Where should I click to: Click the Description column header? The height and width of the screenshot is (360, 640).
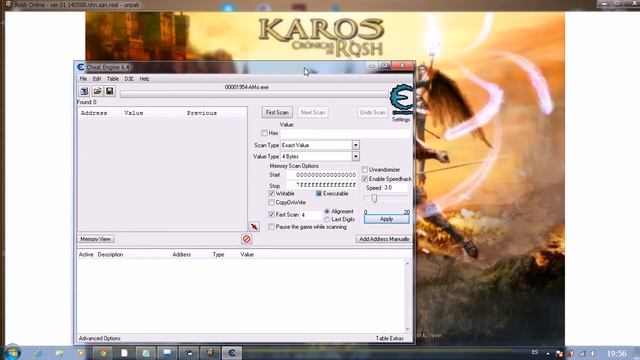click(x=110, y=255)
